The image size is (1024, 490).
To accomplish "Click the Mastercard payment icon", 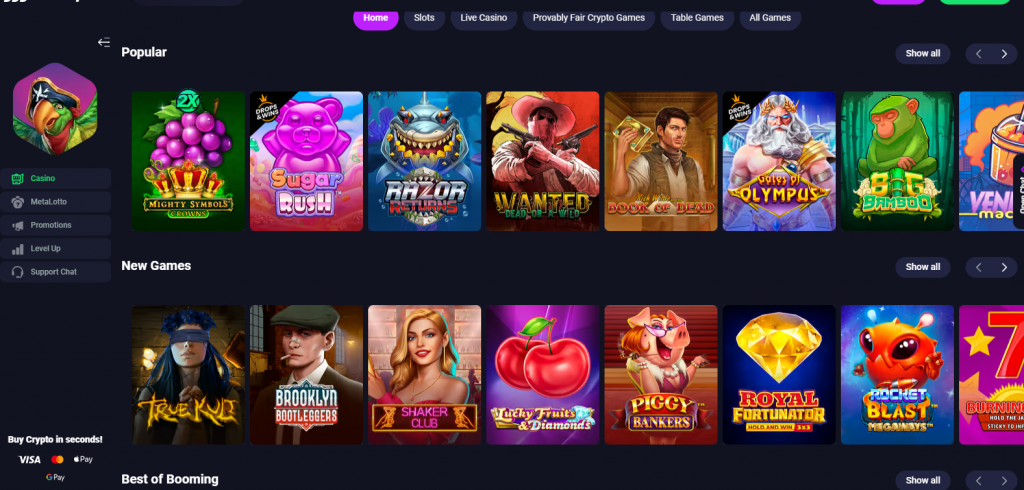I will [x=57, y=459].
